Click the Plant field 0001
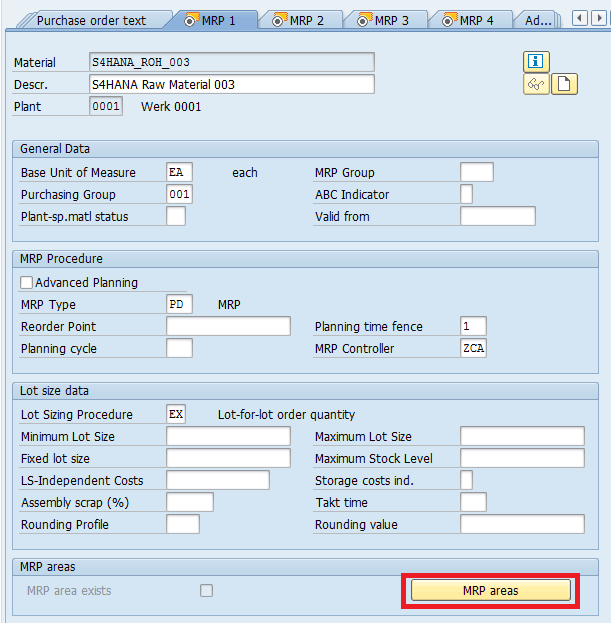Screen dimensions: 611x623 [x=106, y=106]
